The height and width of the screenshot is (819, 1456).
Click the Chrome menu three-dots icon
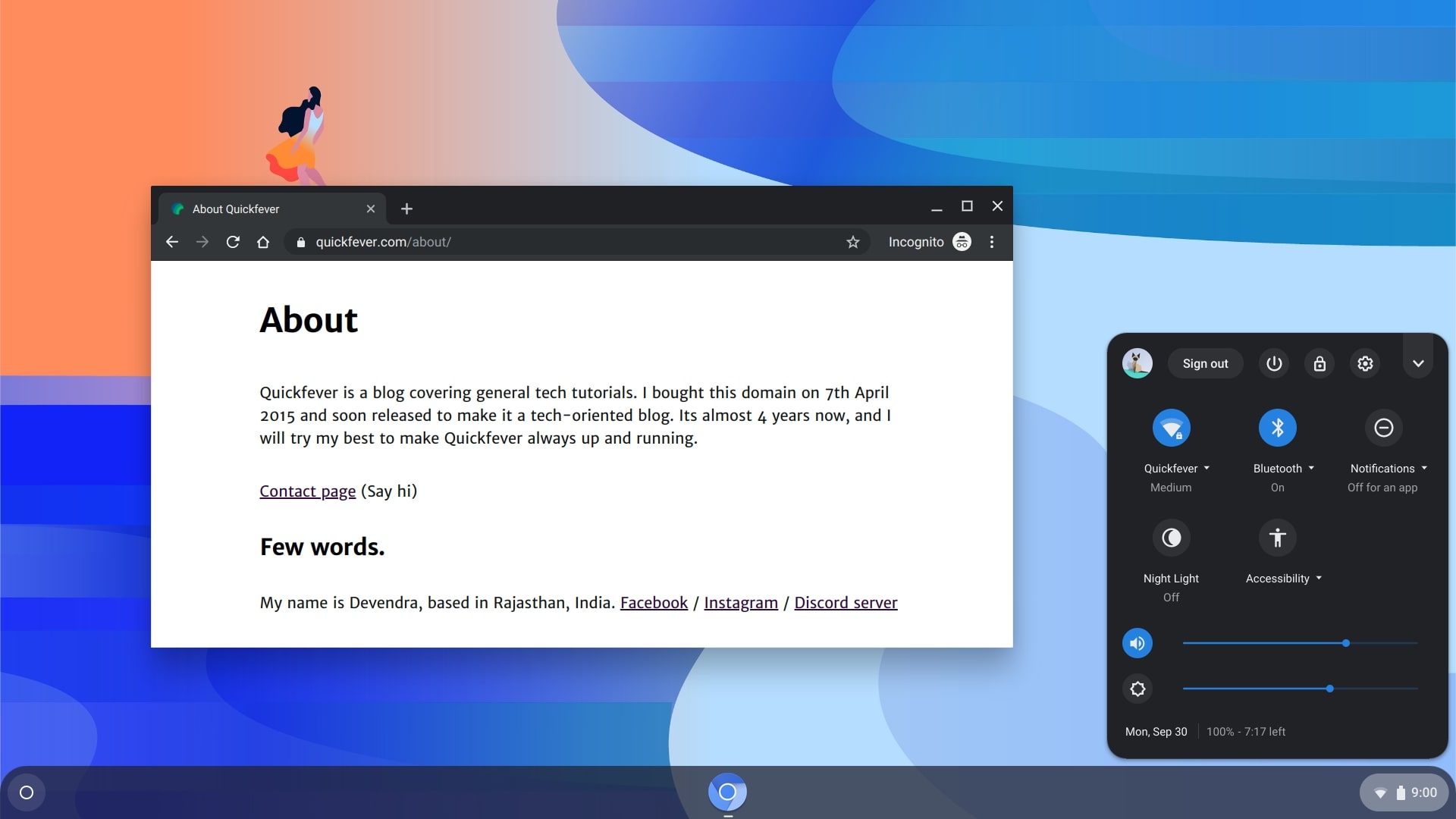click(991, 241)
